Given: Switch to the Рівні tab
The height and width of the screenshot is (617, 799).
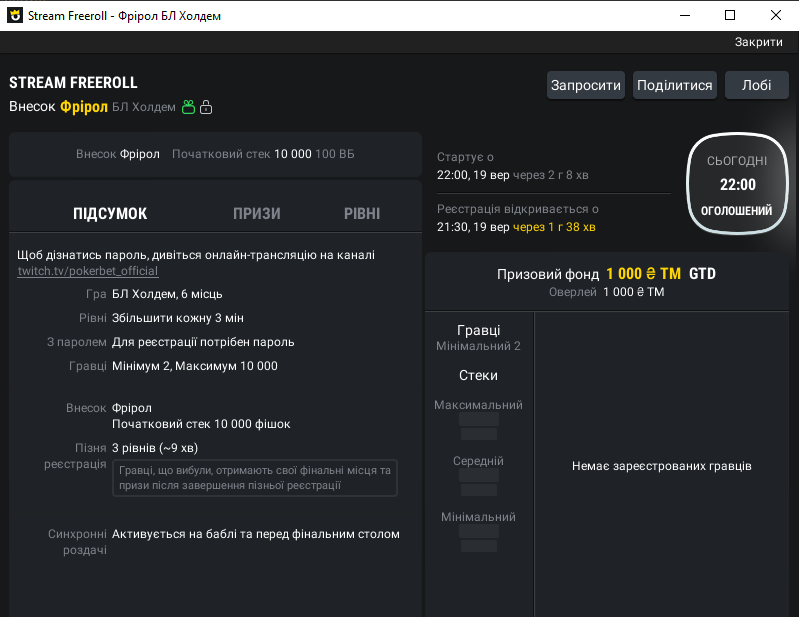Looking at the screenshot, I should coord(362,213).
